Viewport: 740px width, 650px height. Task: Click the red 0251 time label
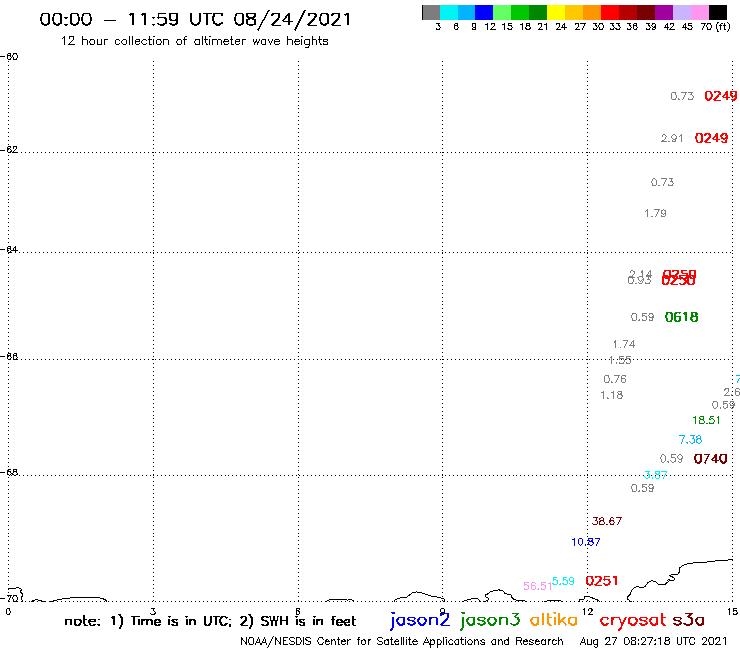click(x=602, y=581)
